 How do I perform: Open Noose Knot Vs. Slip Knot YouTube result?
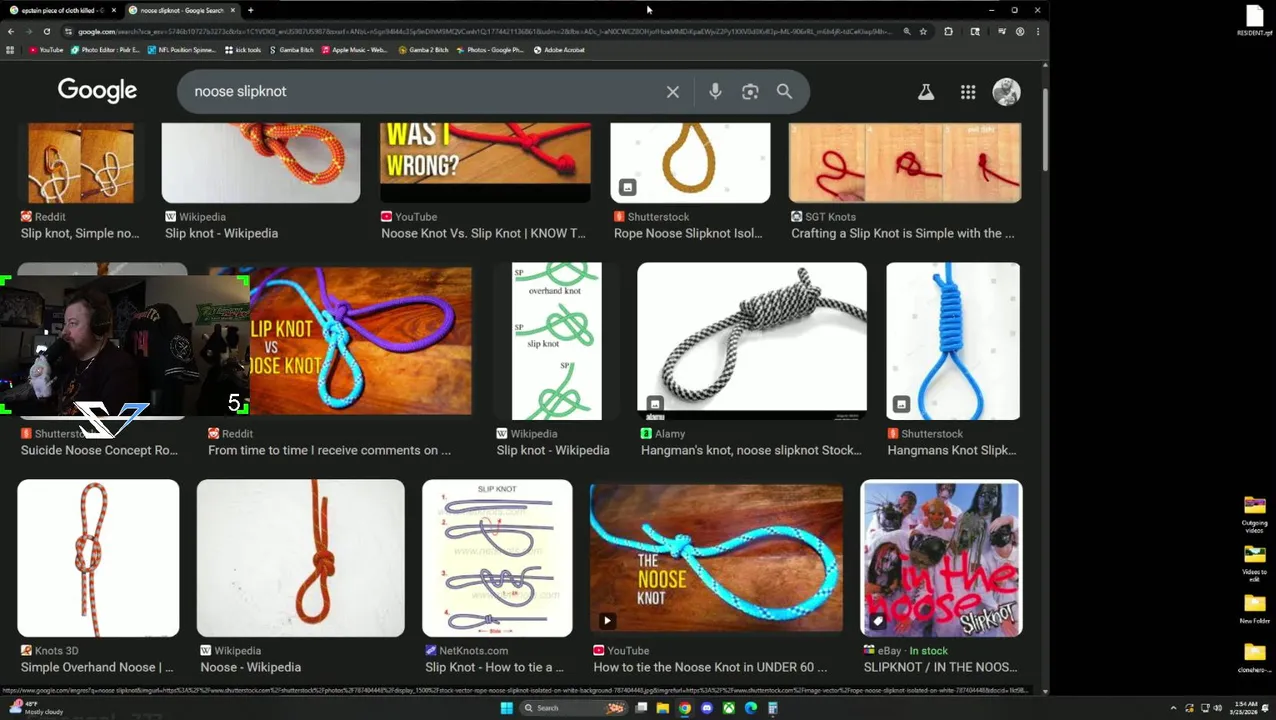[483, 233]
